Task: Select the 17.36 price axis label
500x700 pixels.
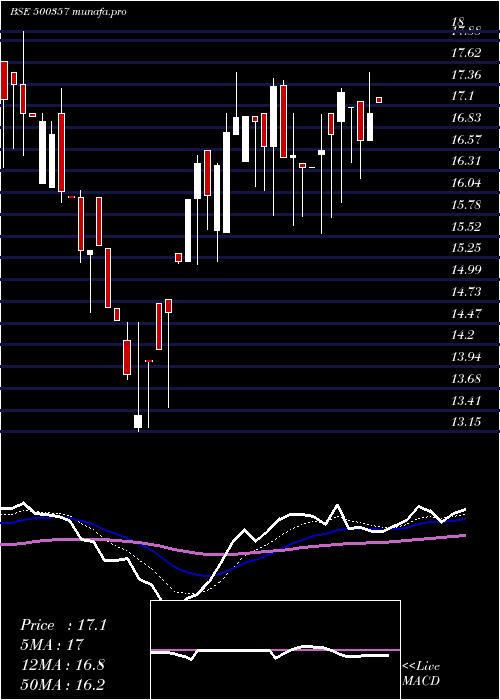Action: [x=466, y=75]
